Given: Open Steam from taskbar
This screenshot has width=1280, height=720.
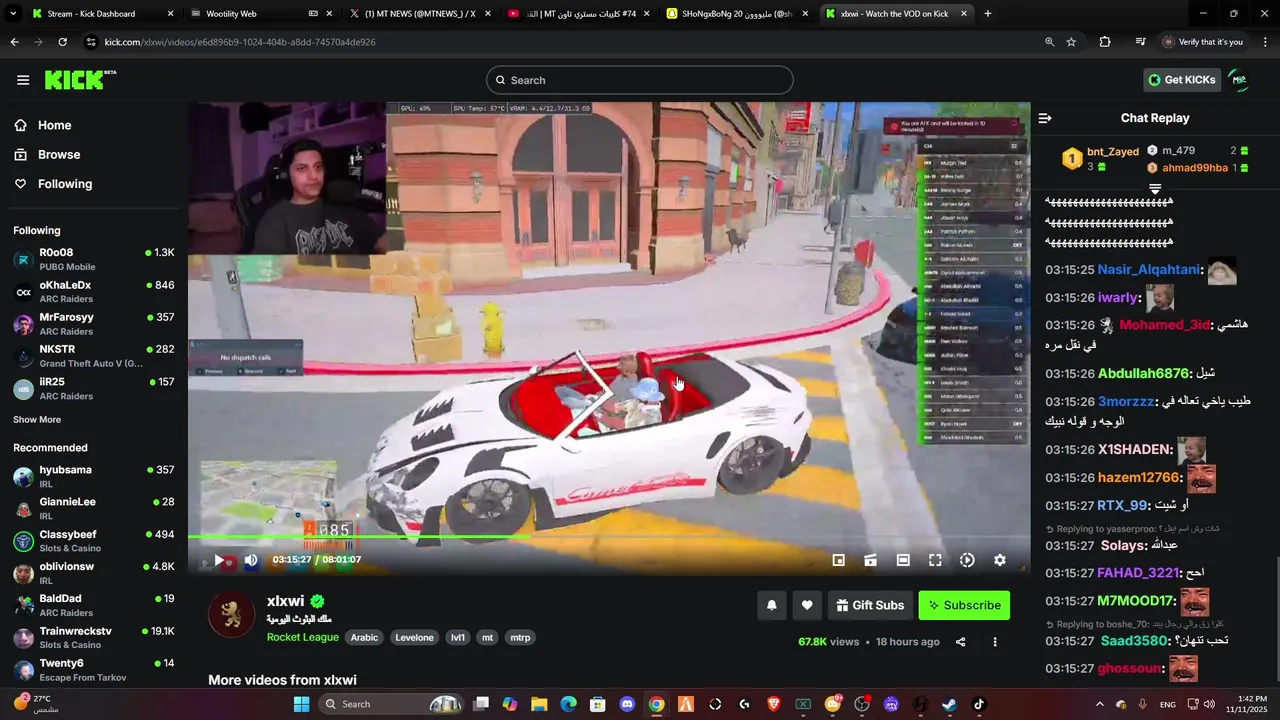Looking at the screenshot, I should [949, 704].
